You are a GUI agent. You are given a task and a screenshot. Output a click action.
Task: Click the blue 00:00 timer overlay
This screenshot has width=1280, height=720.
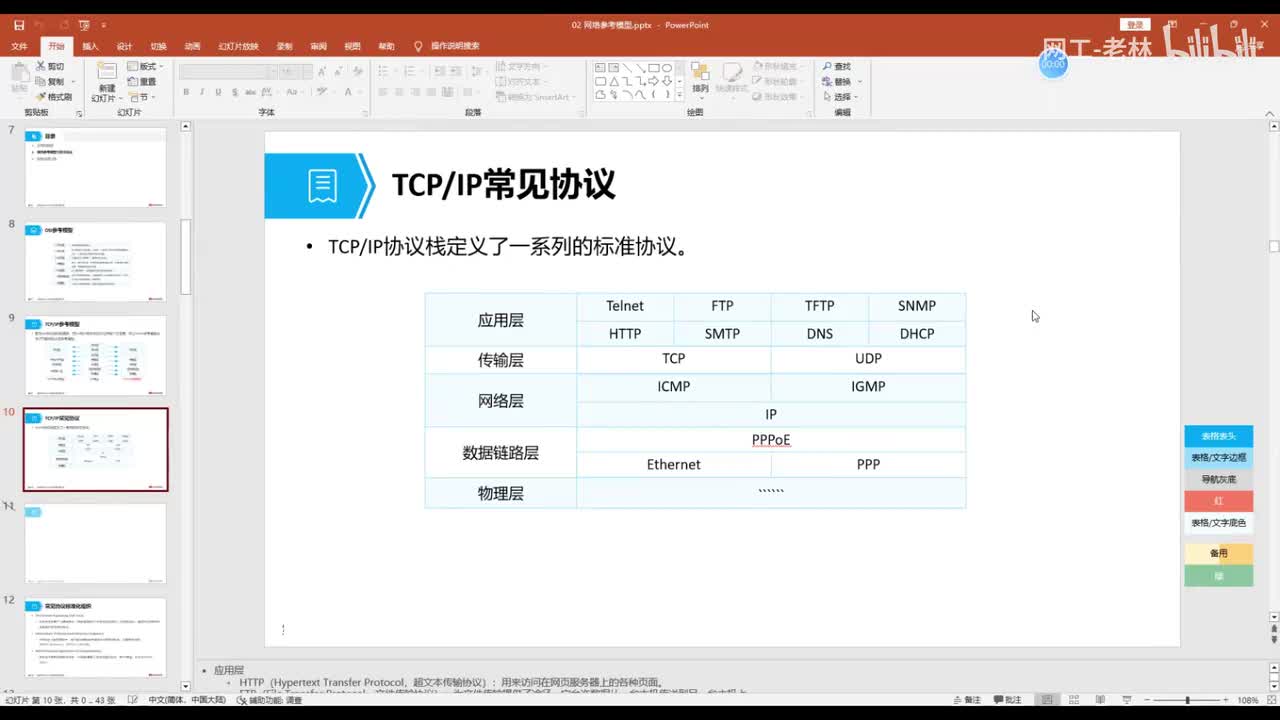[1053, 64]
